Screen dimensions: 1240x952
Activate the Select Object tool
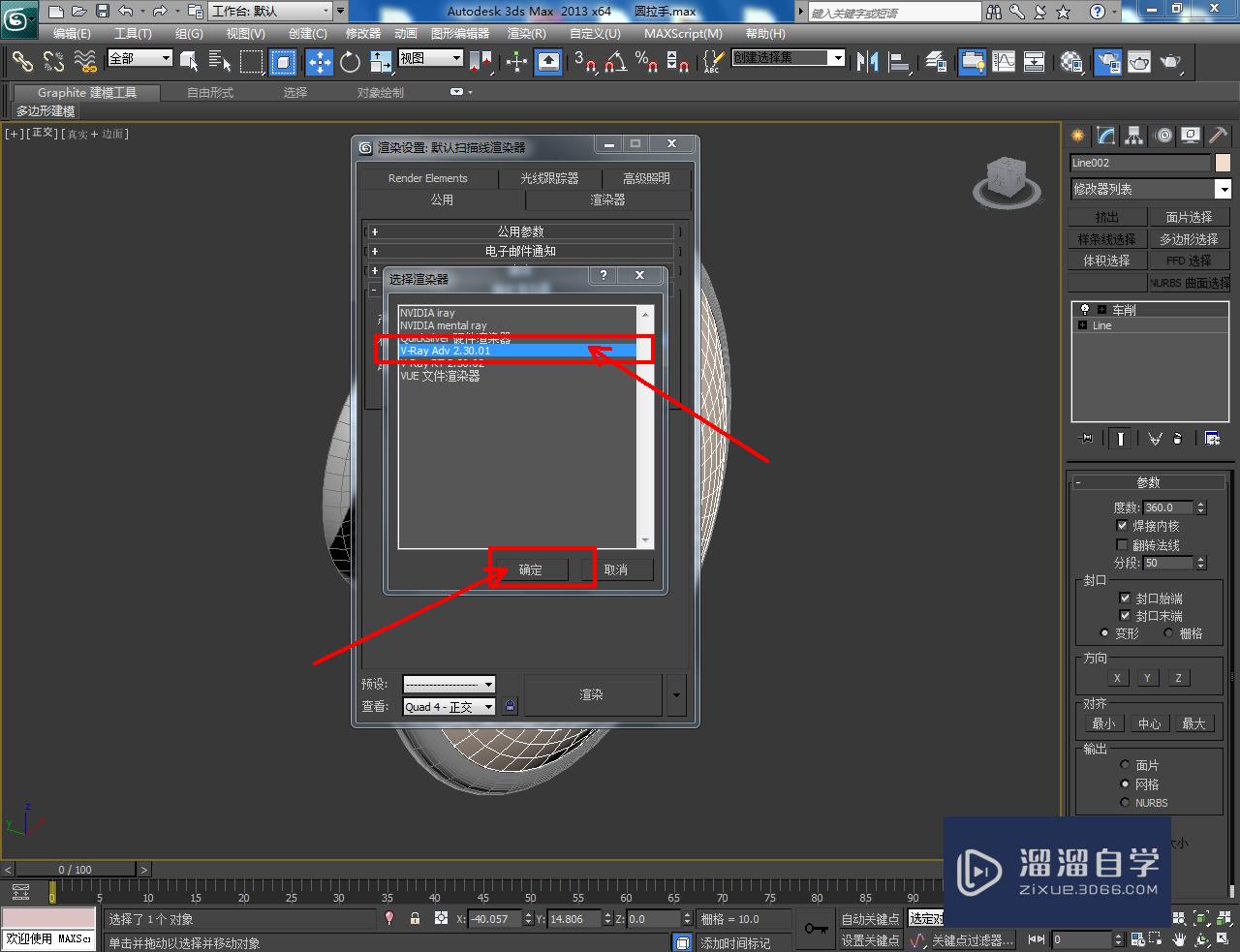[189, 62]
